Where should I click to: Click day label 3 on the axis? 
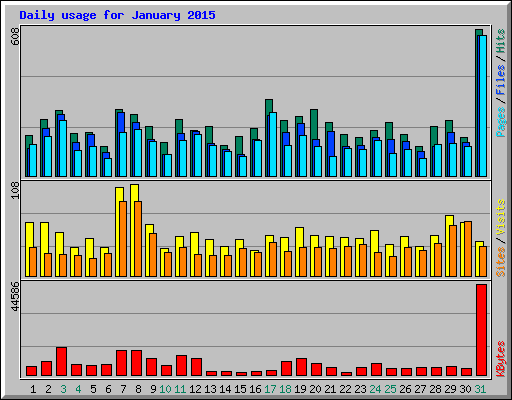(x=63, y=389)
